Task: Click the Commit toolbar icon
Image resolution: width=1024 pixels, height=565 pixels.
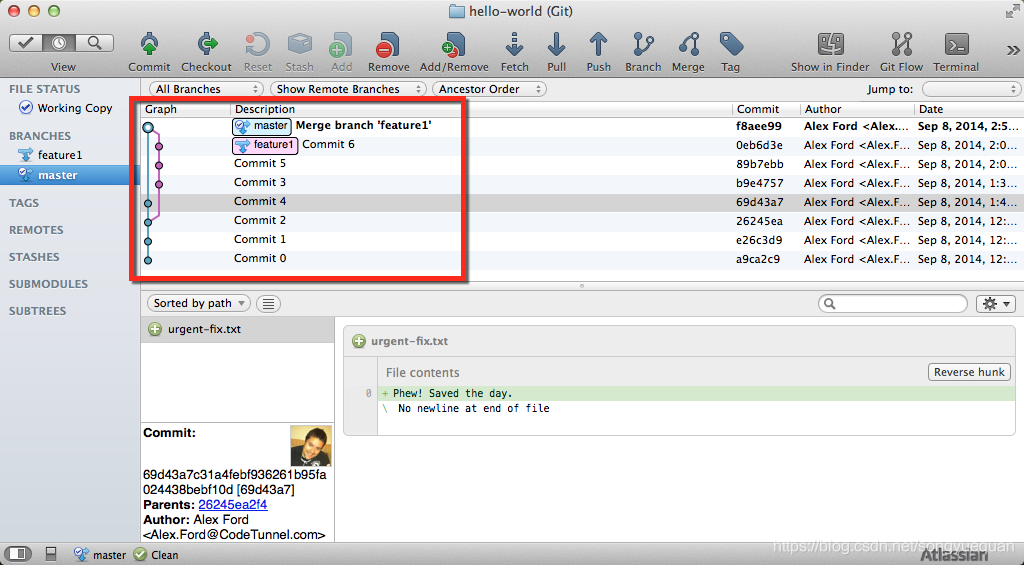Action: click(x=149, y=44)
